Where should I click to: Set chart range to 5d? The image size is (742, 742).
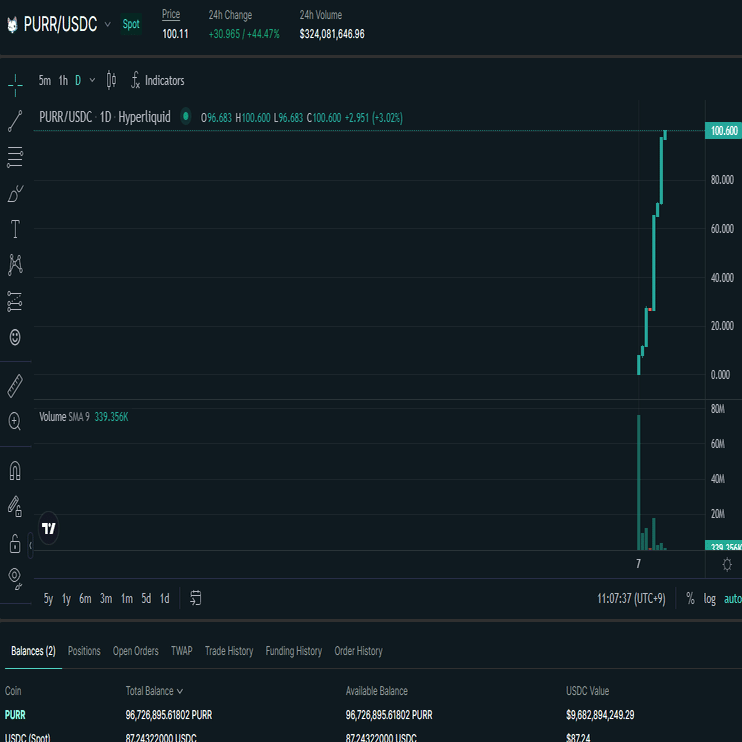[146, 599]
